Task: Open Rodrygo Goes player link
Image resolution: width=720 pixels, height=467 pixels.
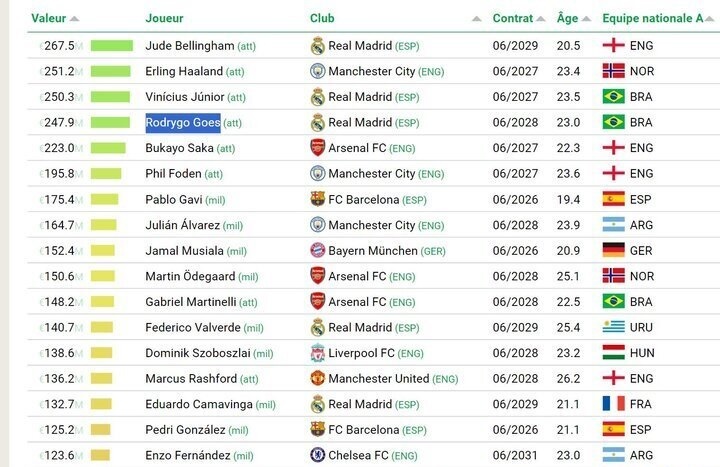Action: (183, 123)
